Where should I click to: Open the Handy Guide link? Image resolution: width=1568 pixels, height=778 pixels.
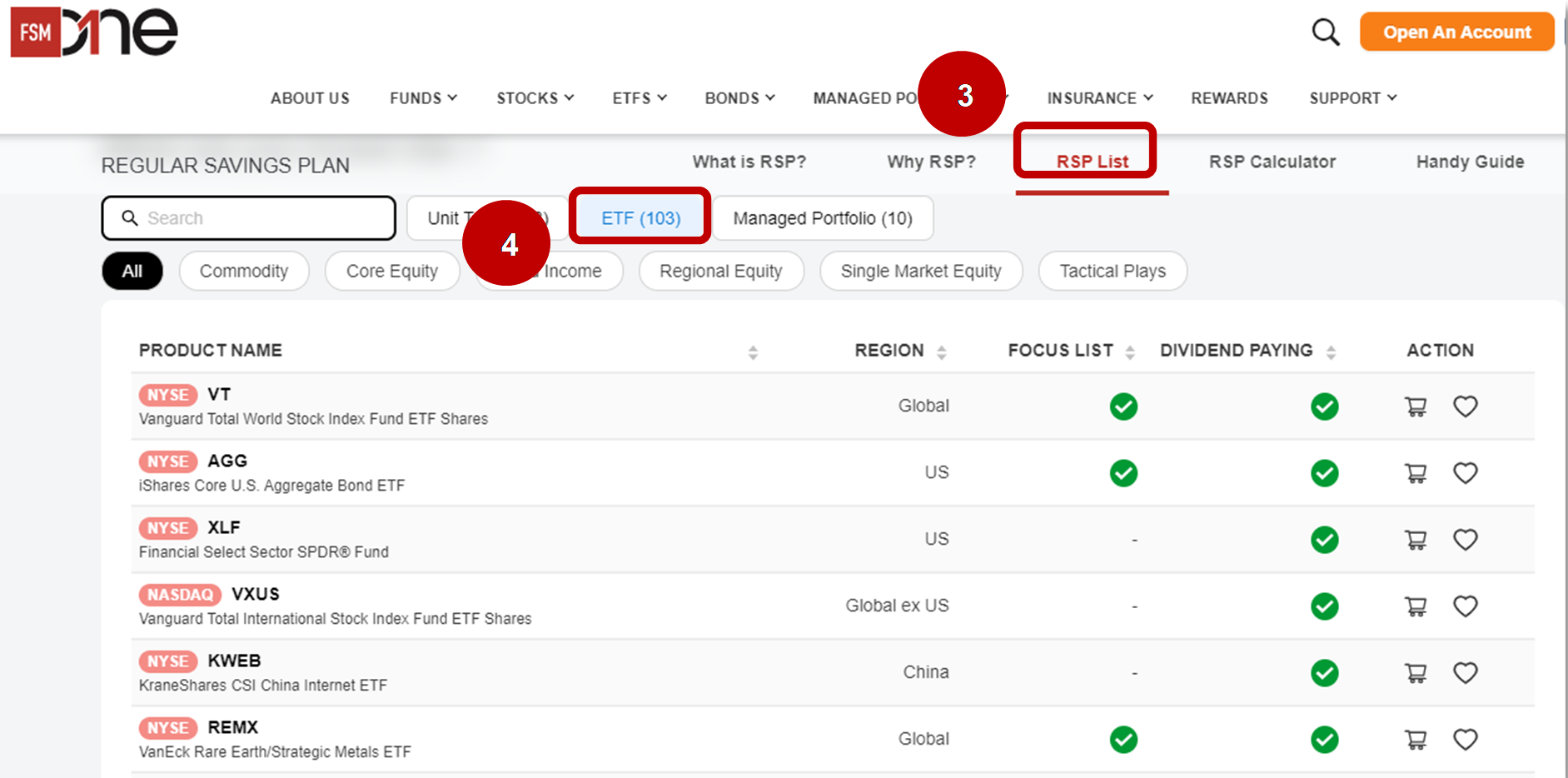1470,162
